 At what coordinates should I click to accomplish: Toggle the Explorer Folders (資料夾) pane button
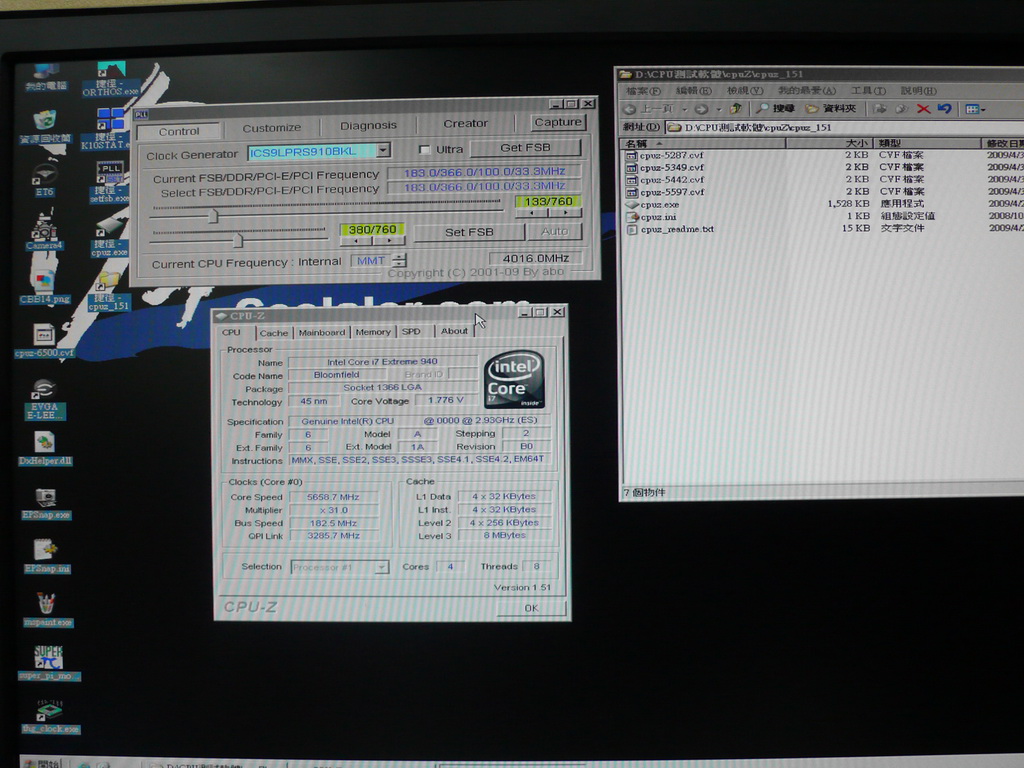pyautogui.click(x=831, y=108)
